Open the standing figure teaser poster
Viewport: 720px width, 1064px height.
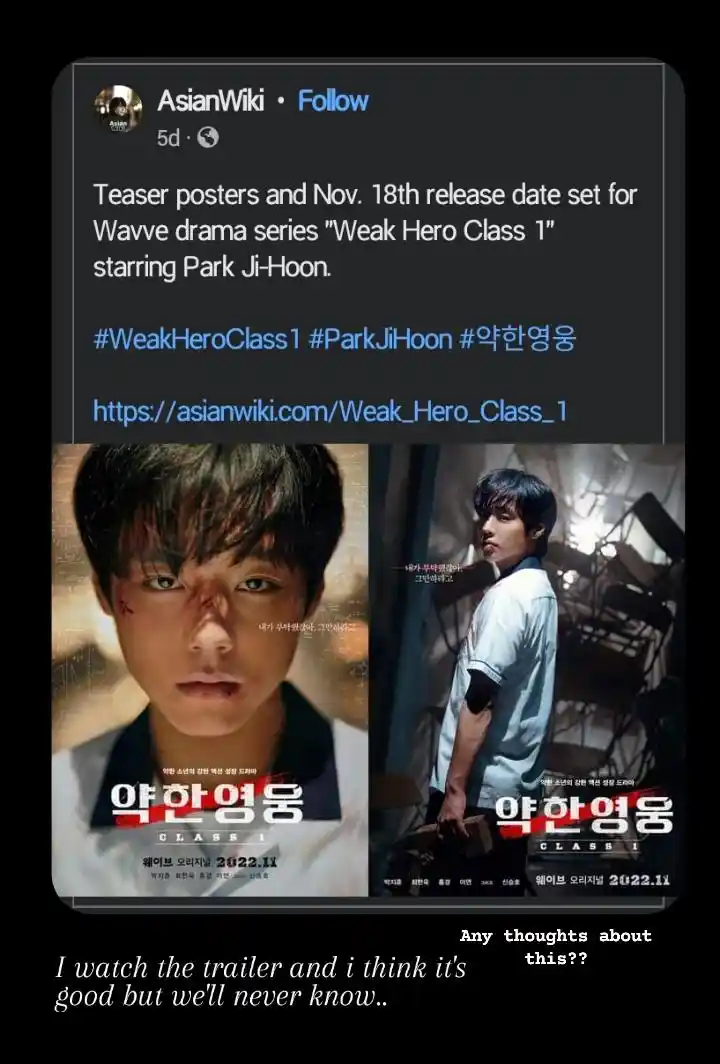(x=527, y=670)
